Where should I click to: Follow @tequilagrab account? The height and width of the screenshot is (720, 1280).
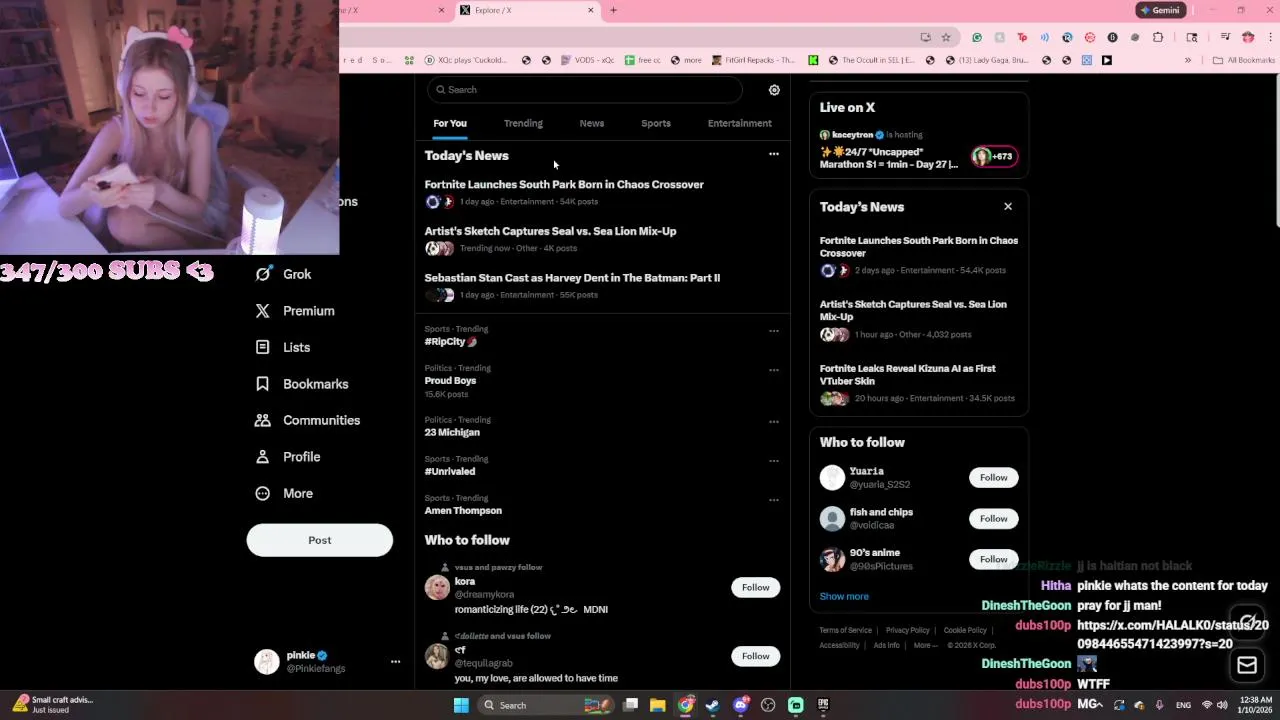tap(756, 656)
